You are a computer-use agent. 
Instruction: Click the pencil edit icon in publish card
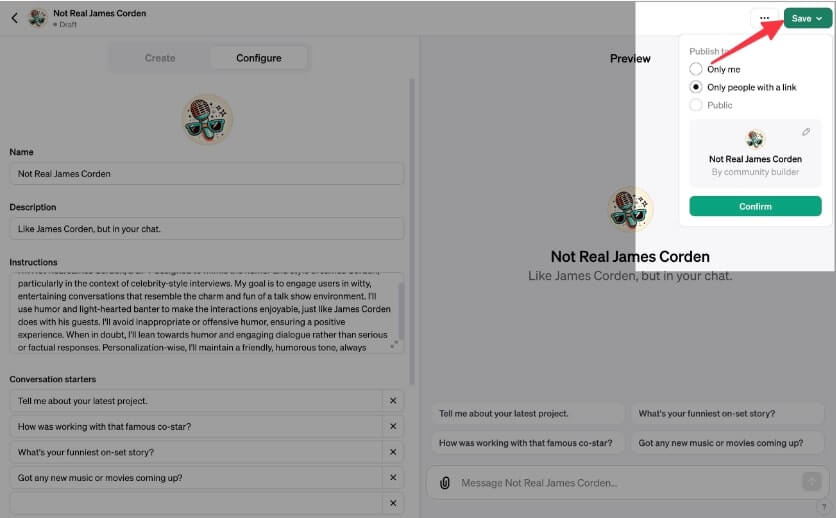806,133
